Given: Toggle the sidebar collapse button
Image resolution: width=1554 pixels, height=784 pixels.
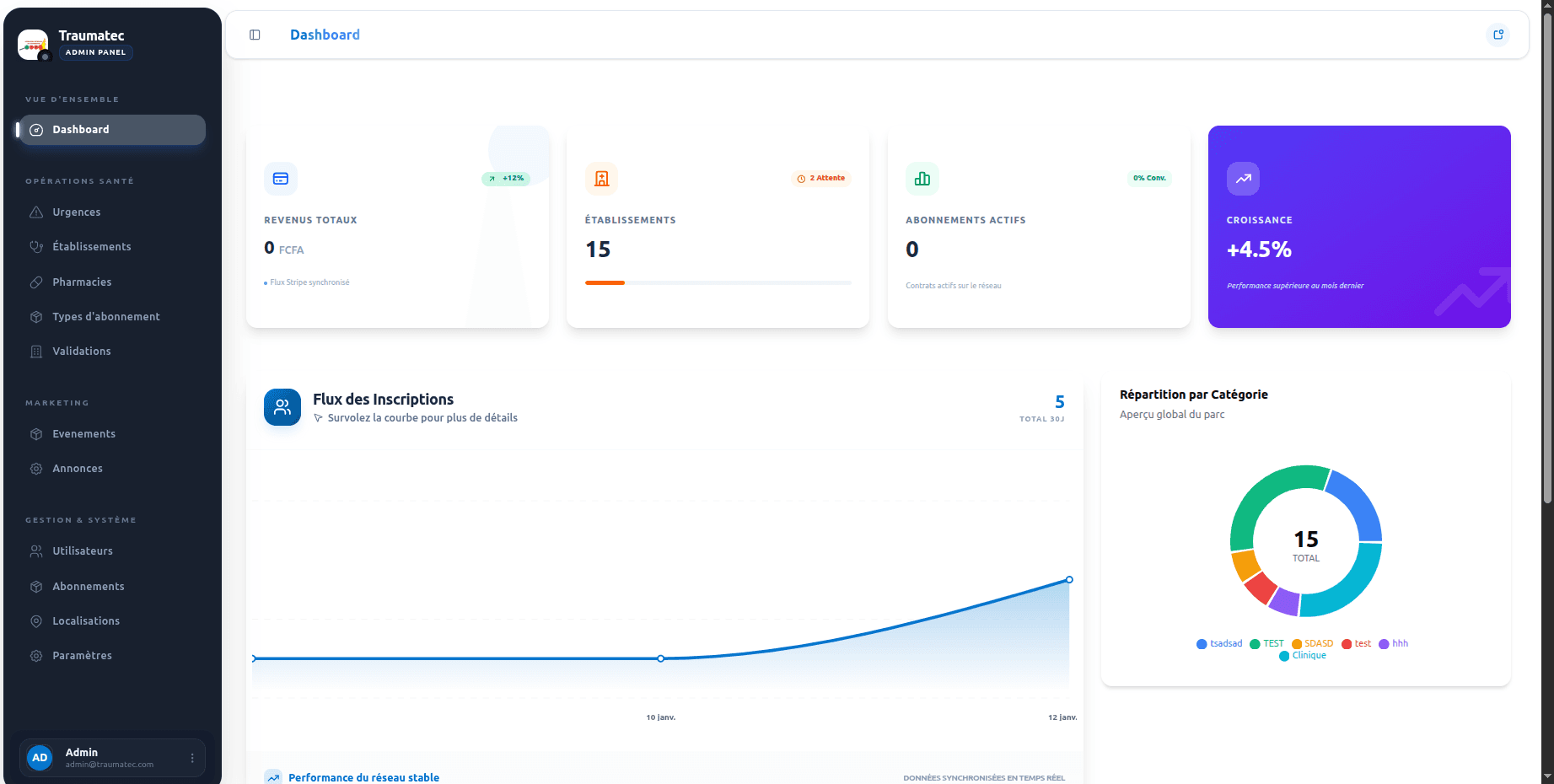Looking at the screenshot, I should [x=255, y=35].
